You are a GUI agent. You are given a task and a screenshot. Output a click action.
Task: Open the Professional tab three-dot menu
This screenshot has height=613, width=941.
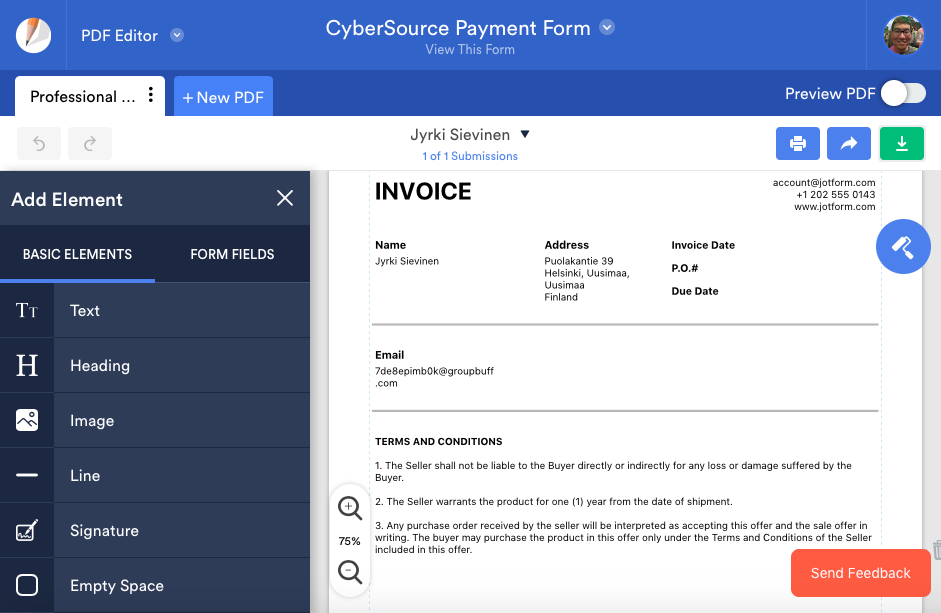(151, 96)
